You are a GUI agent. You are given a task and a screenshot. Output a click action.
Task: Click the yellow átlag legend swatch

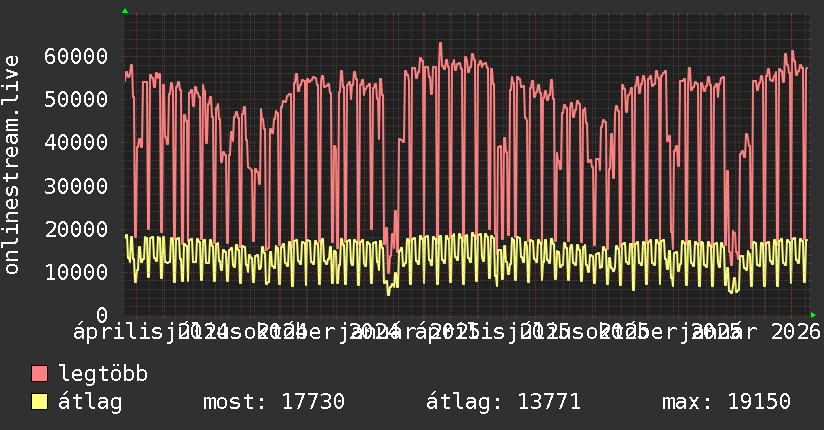tap(39, 402)
